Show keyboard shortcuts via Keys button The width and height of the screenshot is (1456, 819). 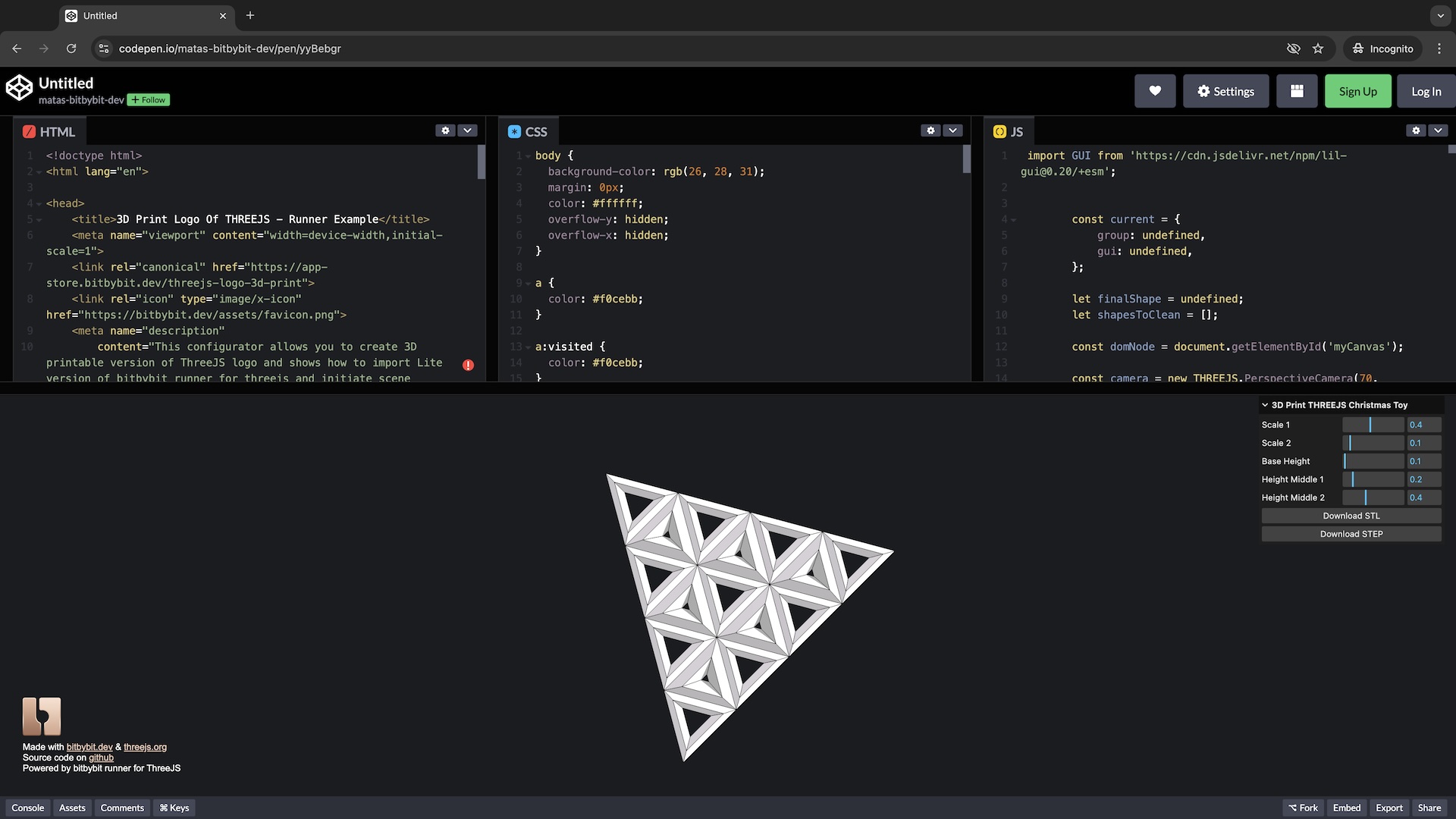pyautogui.click(x=174, y=808)
